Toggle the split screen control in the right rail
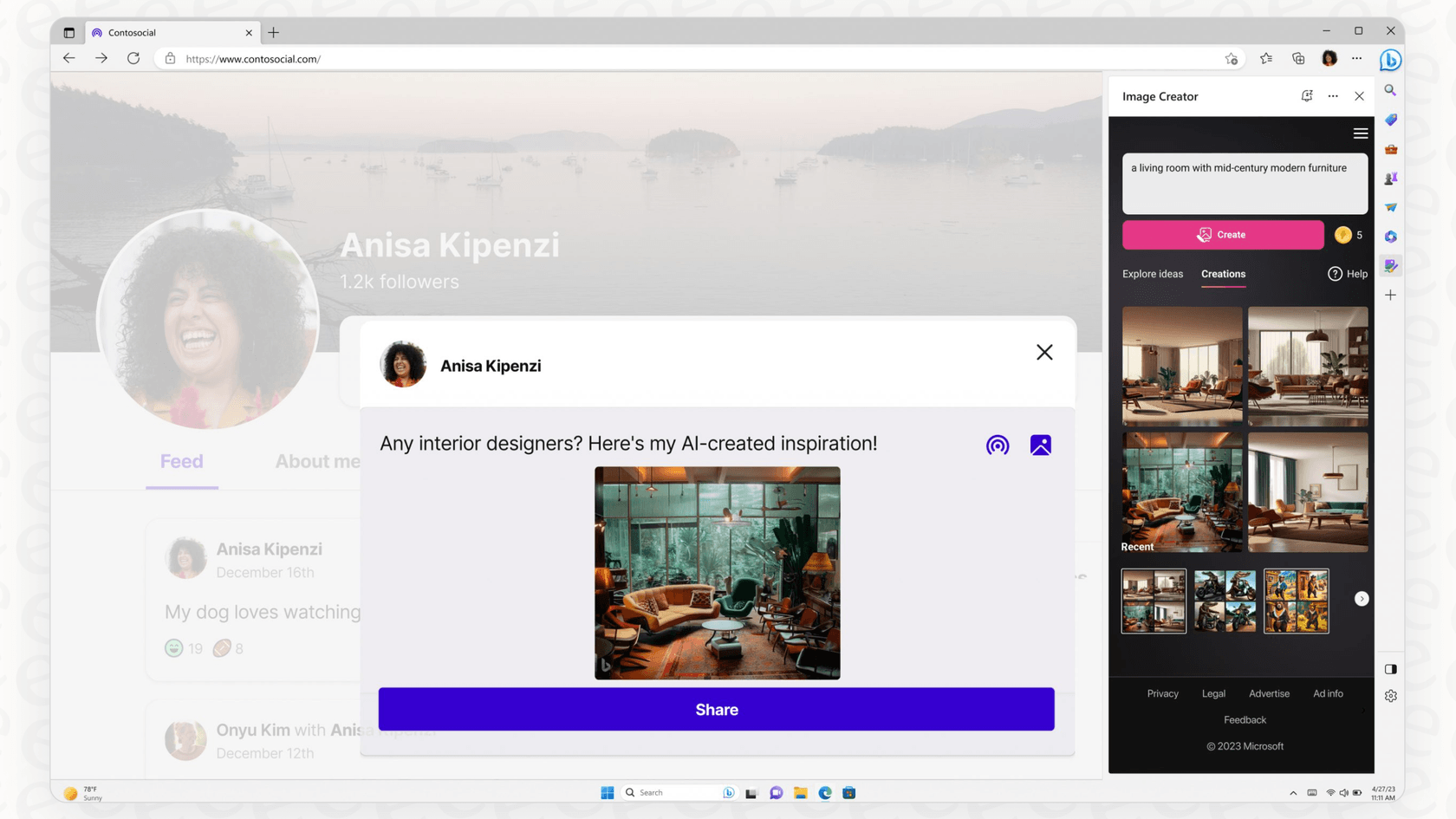Image resolution: width=1456 pixels, height=819 pixels. click(x=1391, y=668)
